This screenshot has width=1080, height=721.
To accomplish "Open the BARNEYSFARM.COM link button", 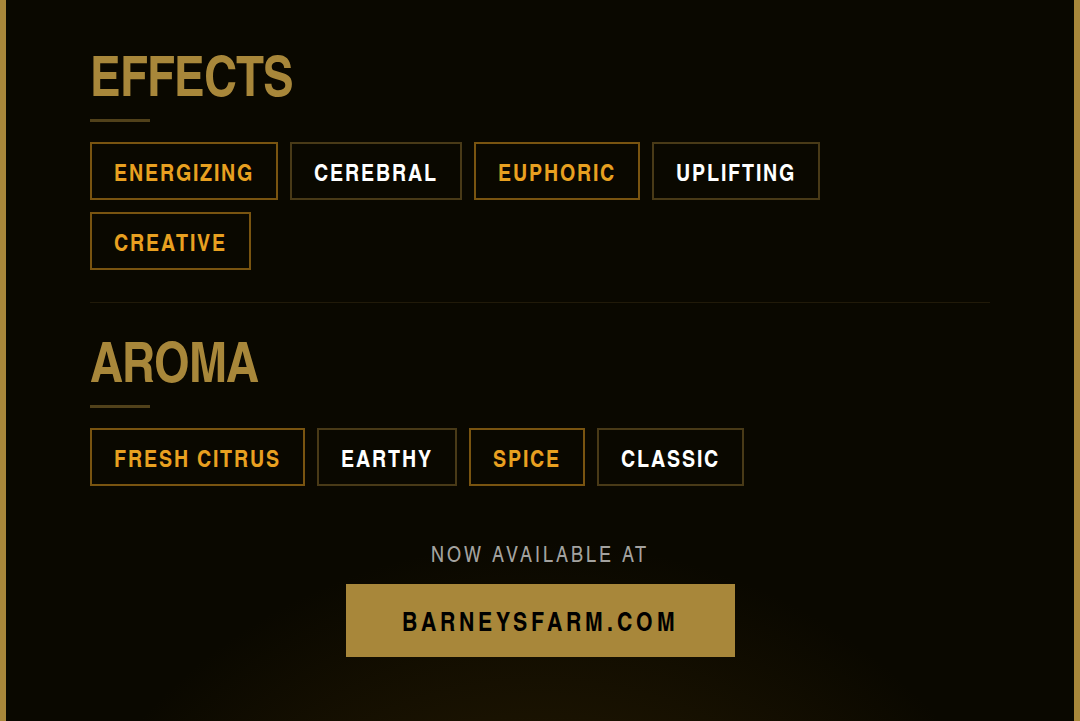I will tap(540, 621).
